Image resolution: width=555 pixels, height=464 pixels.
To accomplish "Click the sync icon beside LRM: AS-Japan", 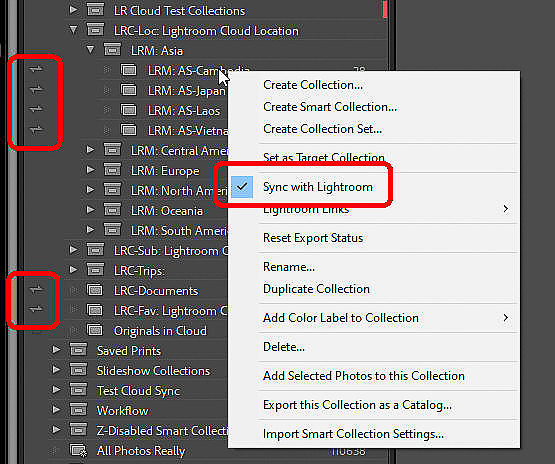I will 36,89.
